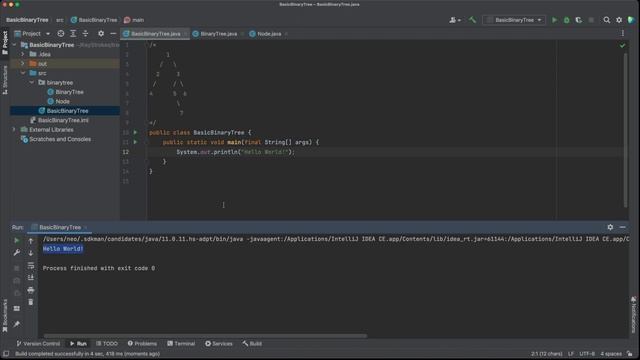Expand all in Project tool window

pos(73,34)
